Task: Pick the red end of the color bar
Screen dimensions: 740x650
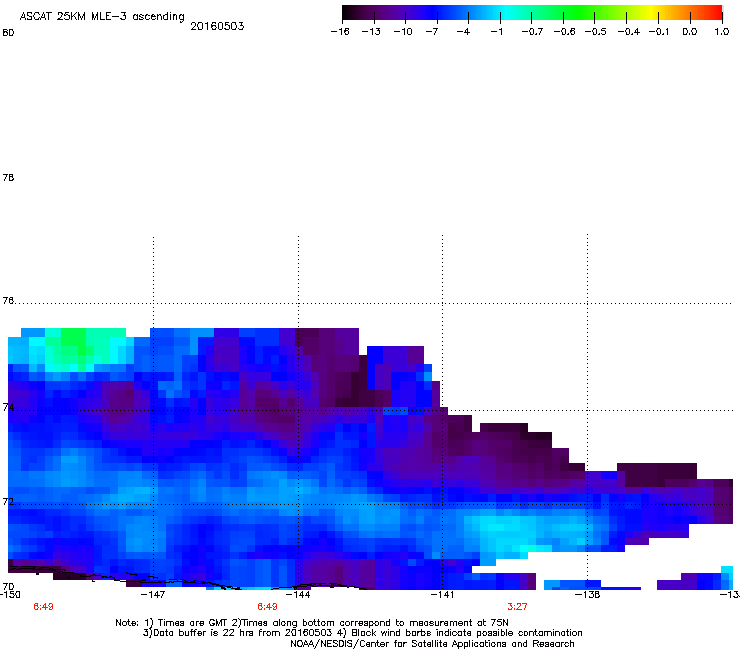Action: pyautogui.click(x=716, y=13)
